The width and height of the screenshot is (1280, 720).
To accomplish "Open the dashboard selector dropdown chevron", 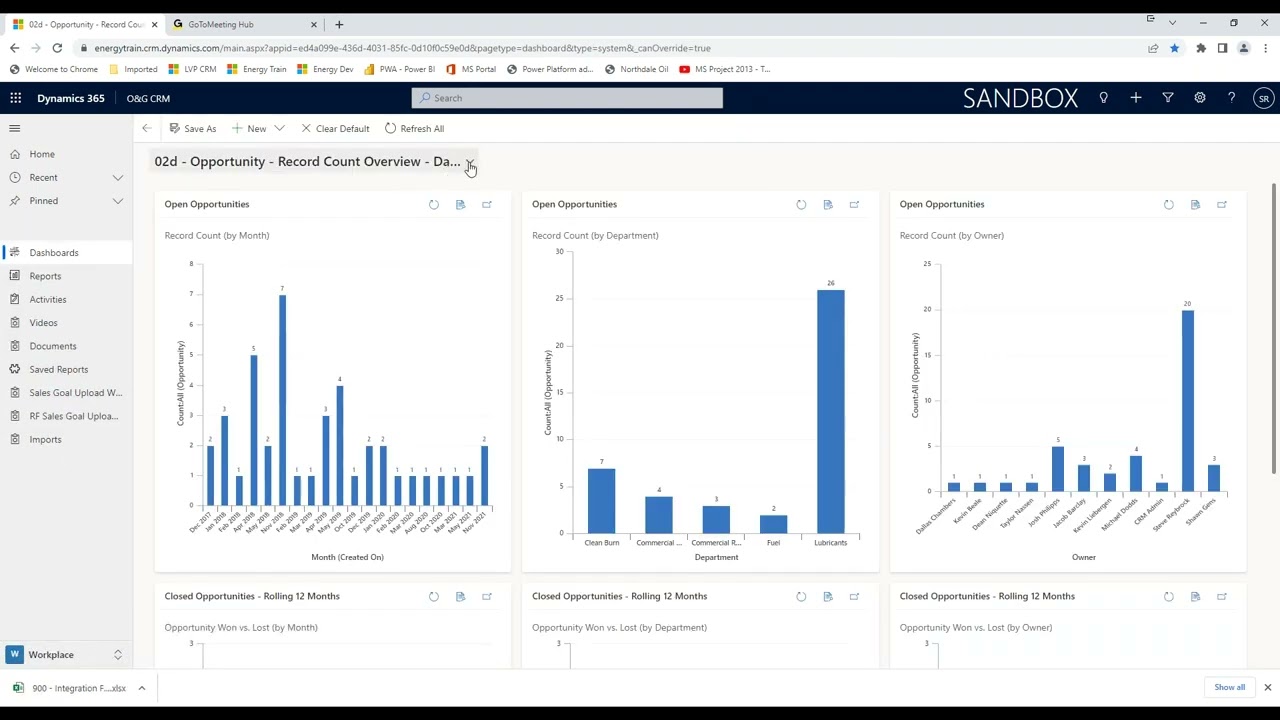I will pyautogui.click(x=470, y=162).
